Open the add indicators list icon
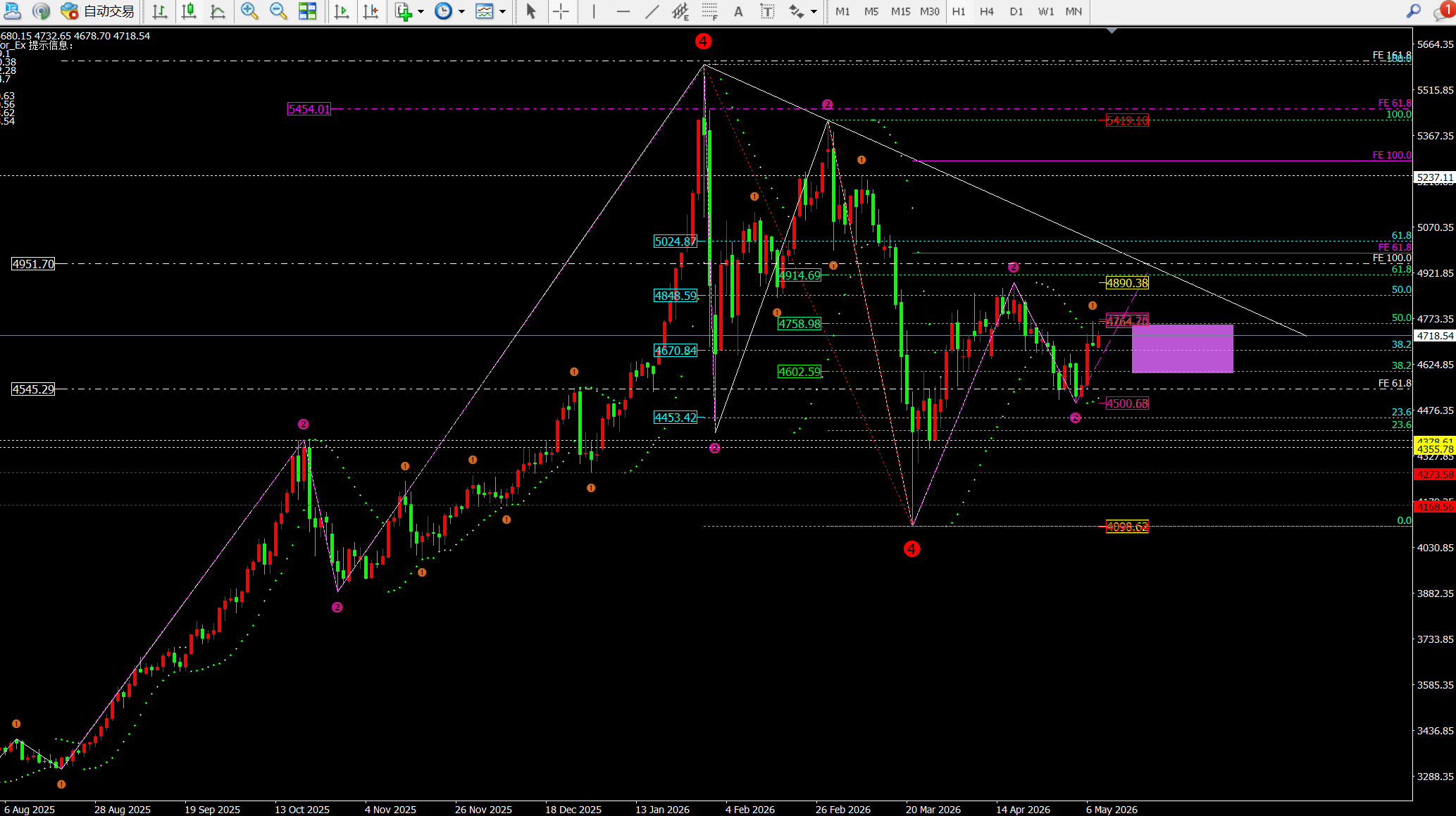The image size is (1456, 816). [x=404, y=11]
